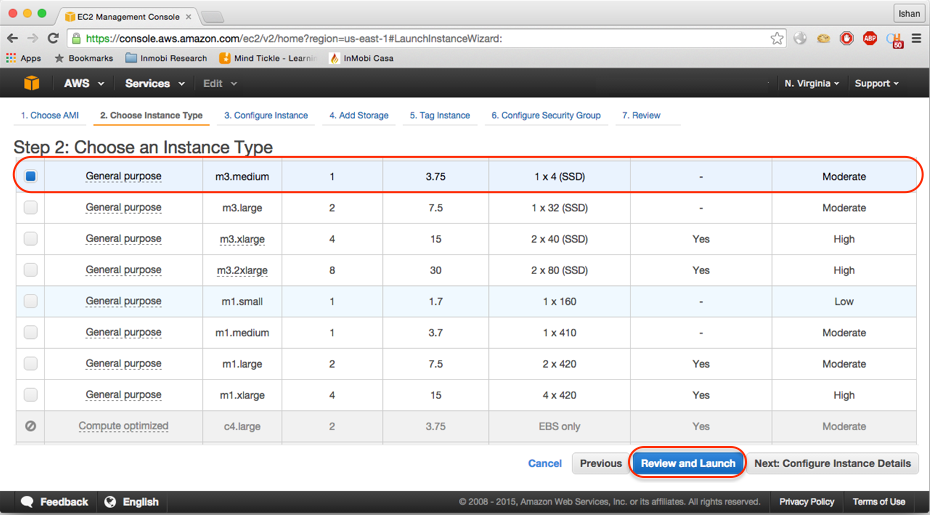Go to 5. Tag Instance tab
The image size is (930, 515).
pos(439,116)
